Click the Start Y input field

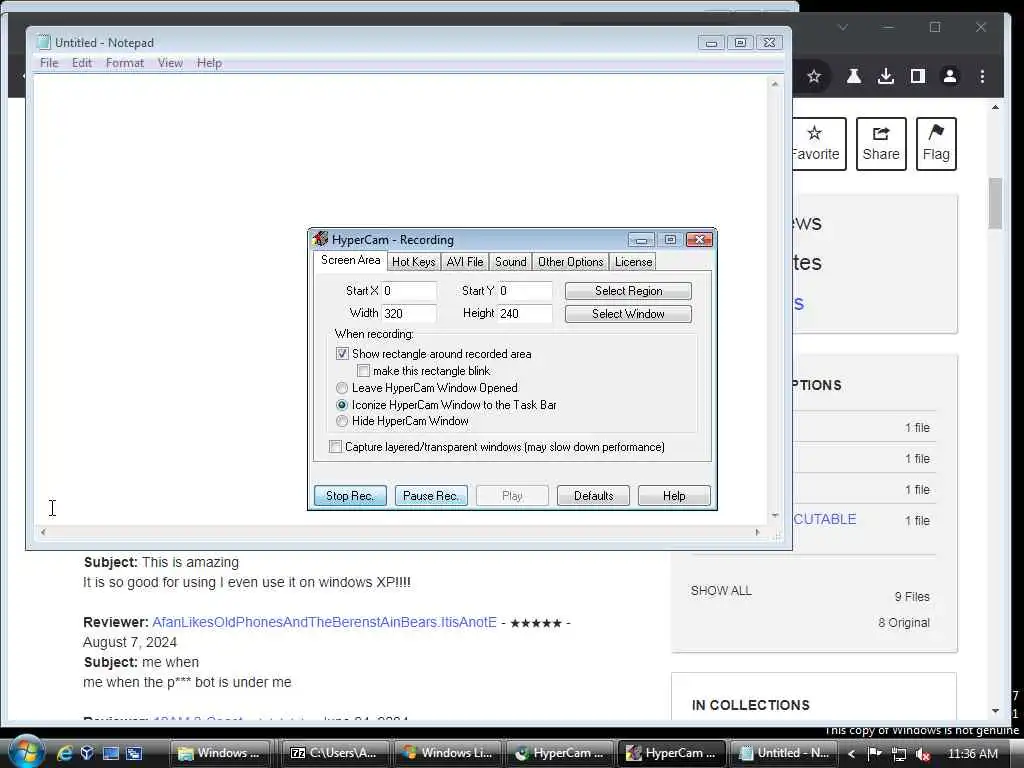pyautogui.click(x=525, y=291)
